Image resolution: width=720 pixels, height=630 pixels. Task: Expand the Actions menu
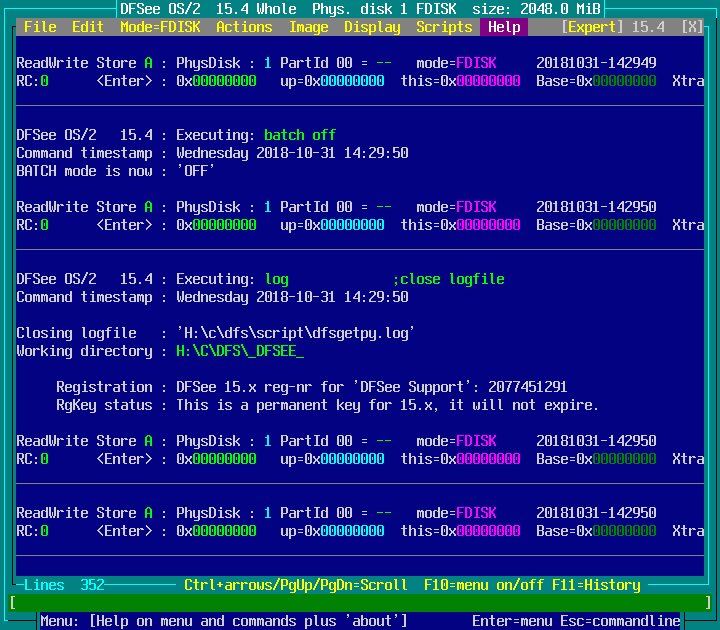pyautogui.click(x=244, y=27)
